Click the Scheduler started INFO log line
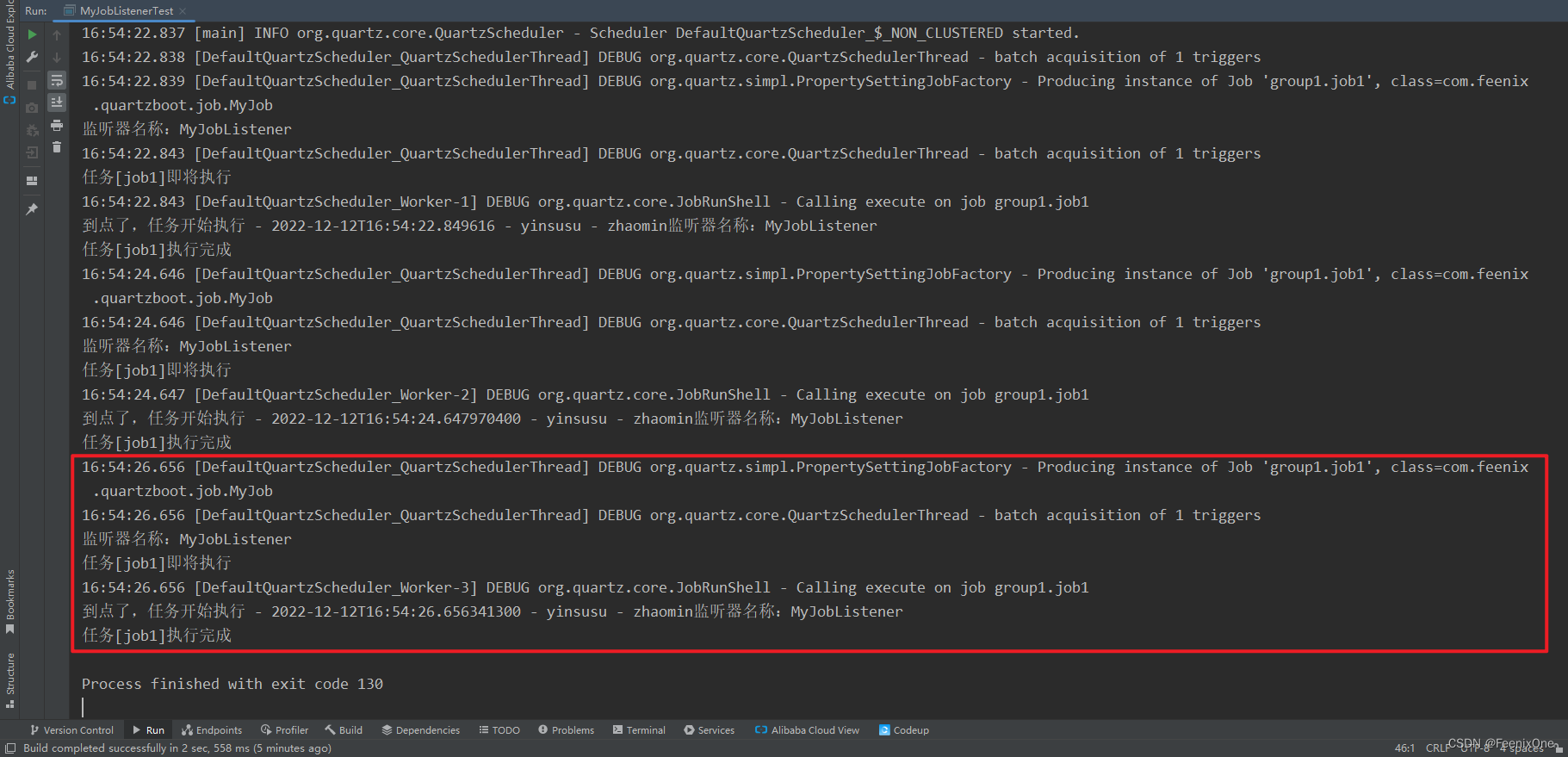Viewport: 1568px width, 757px height. click(580, 33)
